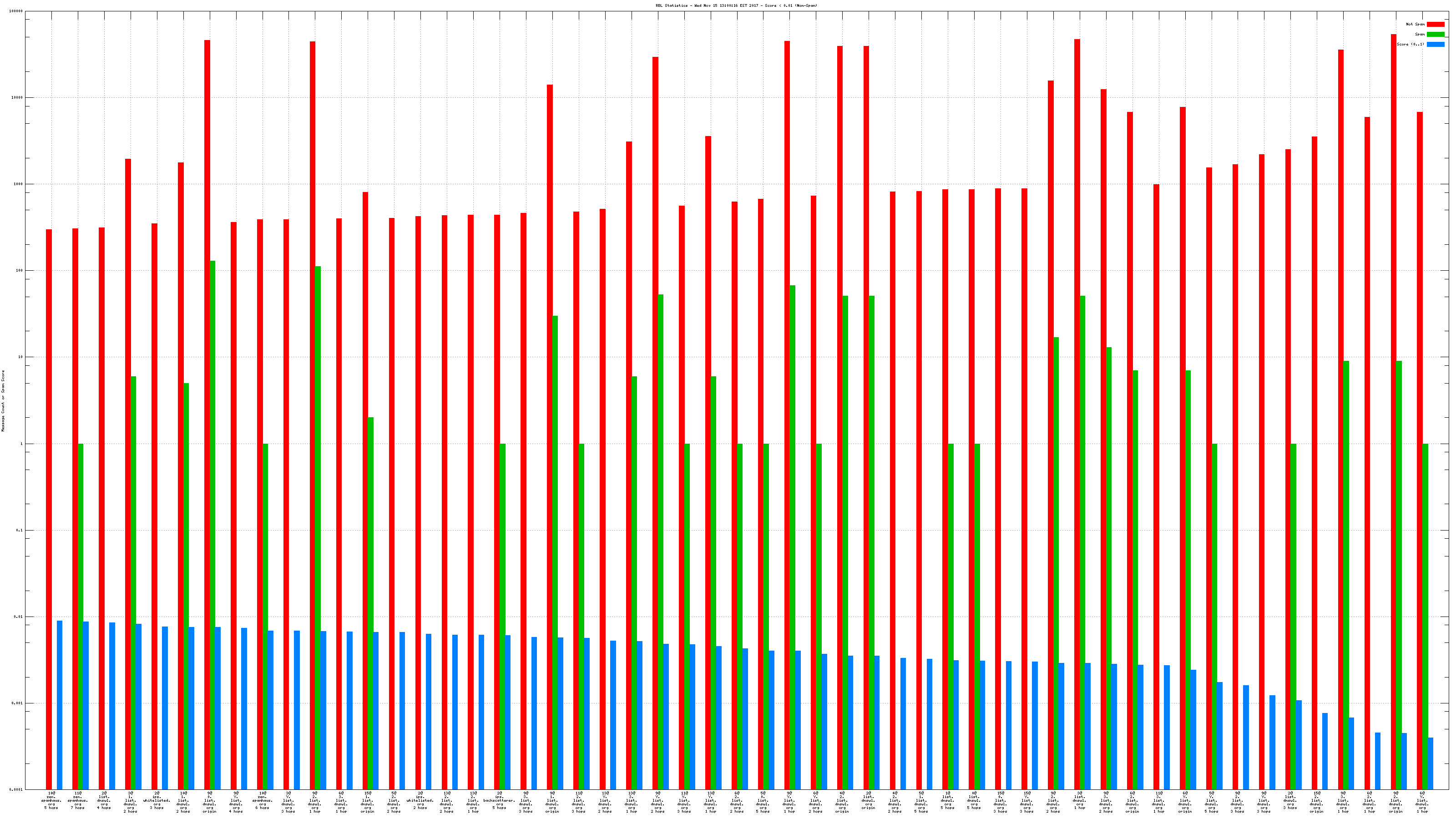Click the ips.backscatterer.org 5 hops x-axis label
Image resolution: width=1456 pixels, height=819 pixels.
[x=499, y=801]
